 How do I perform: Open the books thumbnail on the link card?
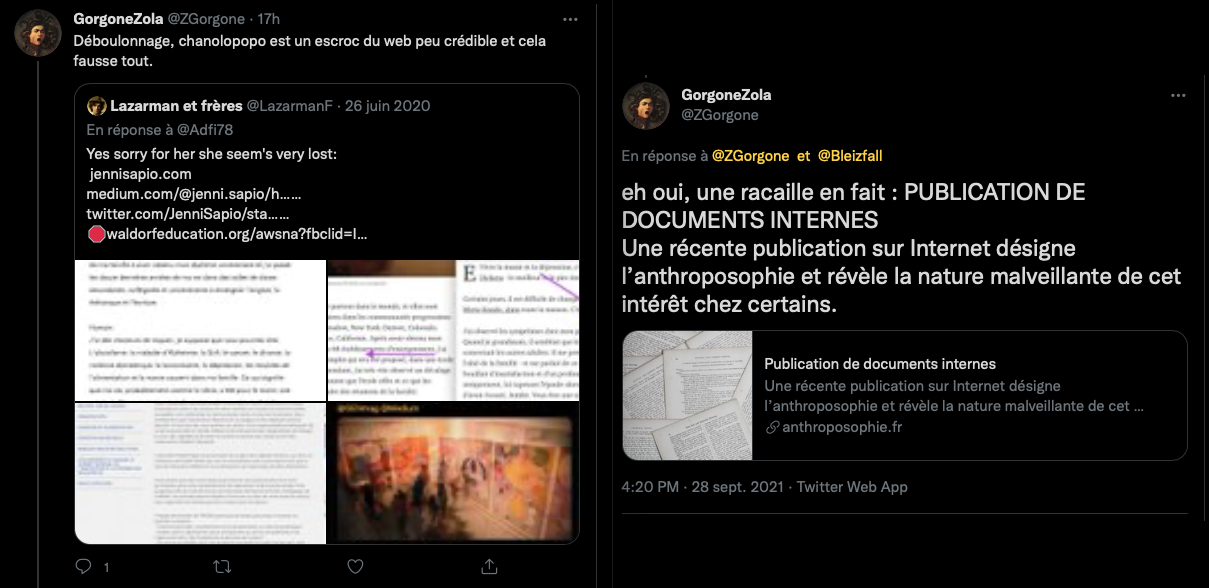(x=687, y=395)
